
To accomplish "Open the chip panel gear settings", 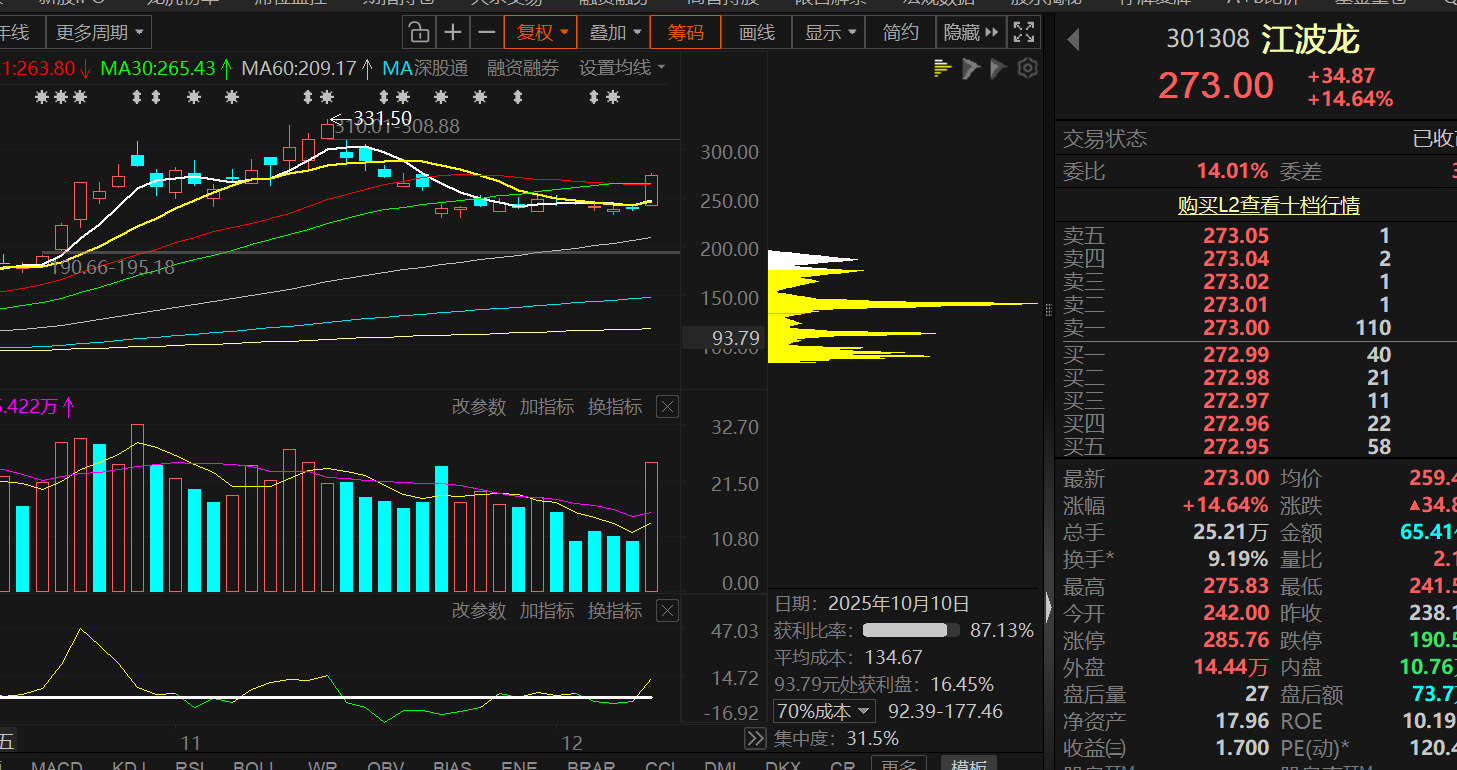I will pyautogui.click(x=1027, y=68).
